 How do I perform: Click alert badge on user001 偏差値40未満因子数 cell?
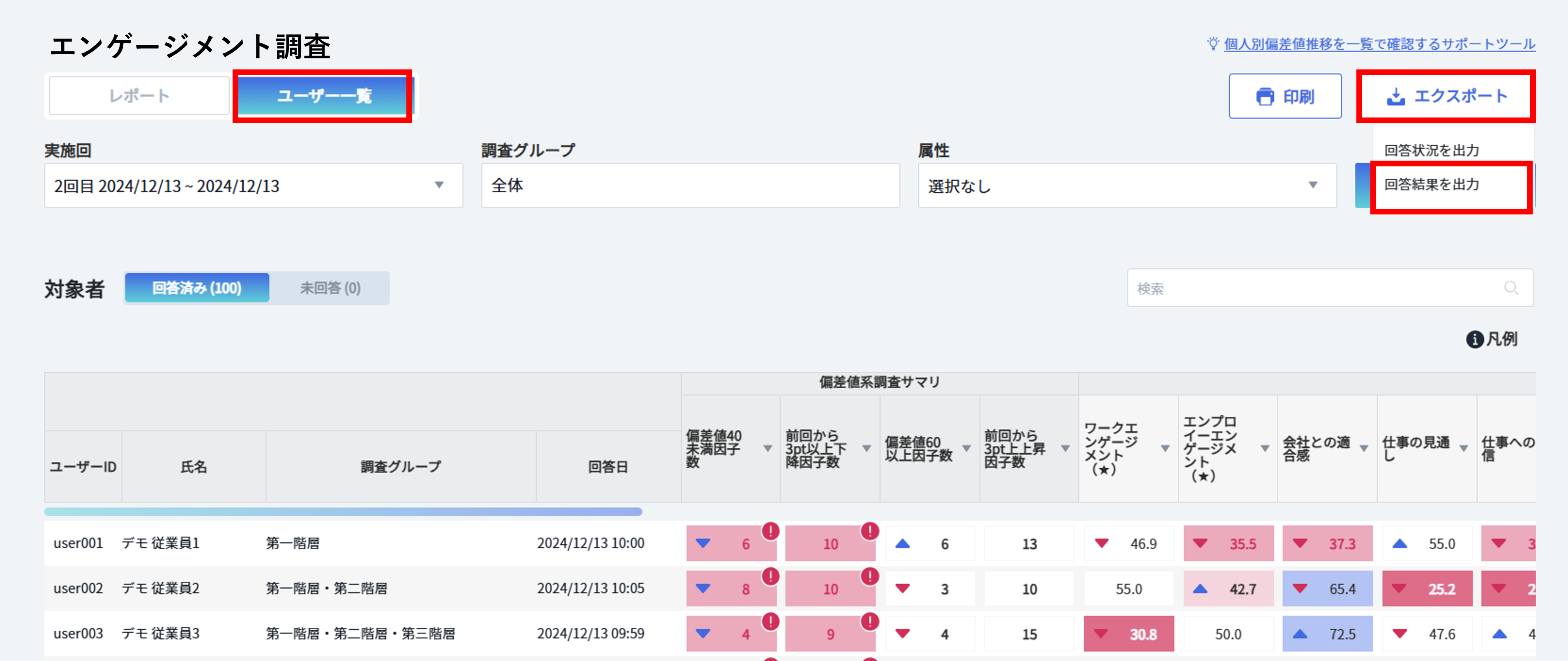tap(770, 531)
